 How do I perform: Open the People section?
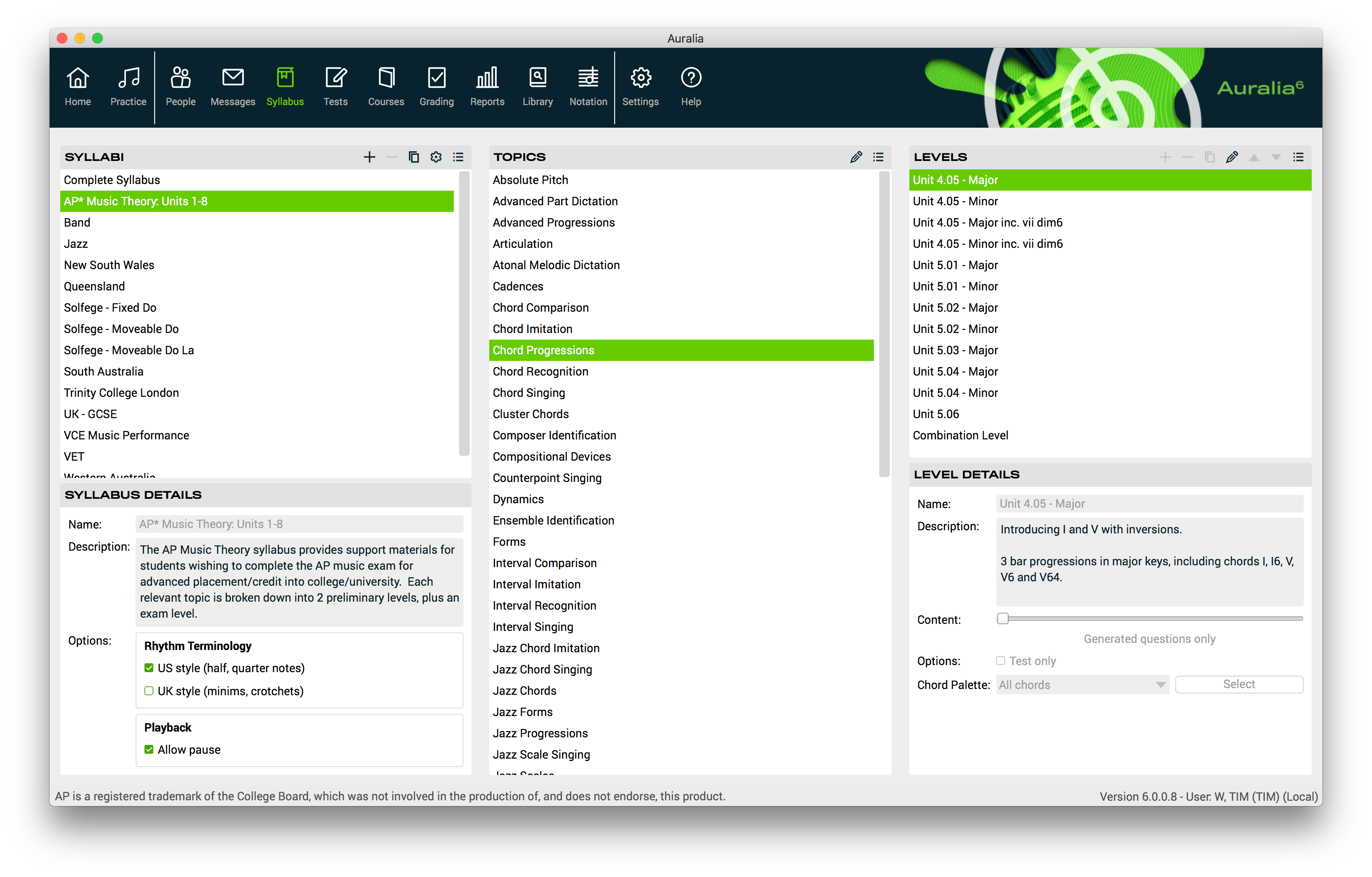(181, 86)
